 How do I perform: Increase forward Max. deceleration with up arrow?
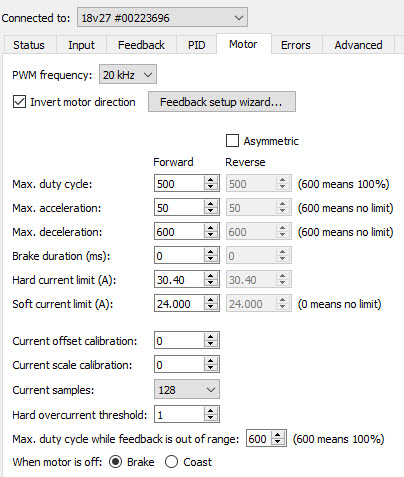[x=210, y=228]
